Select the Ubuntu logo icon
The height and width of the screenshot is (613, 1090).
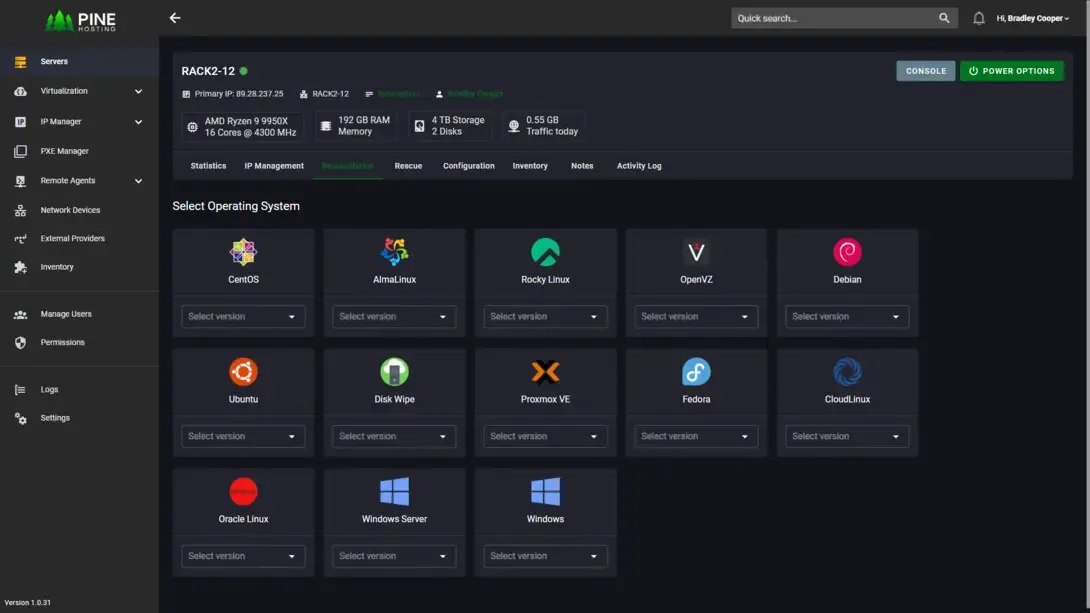coord(243,372)
